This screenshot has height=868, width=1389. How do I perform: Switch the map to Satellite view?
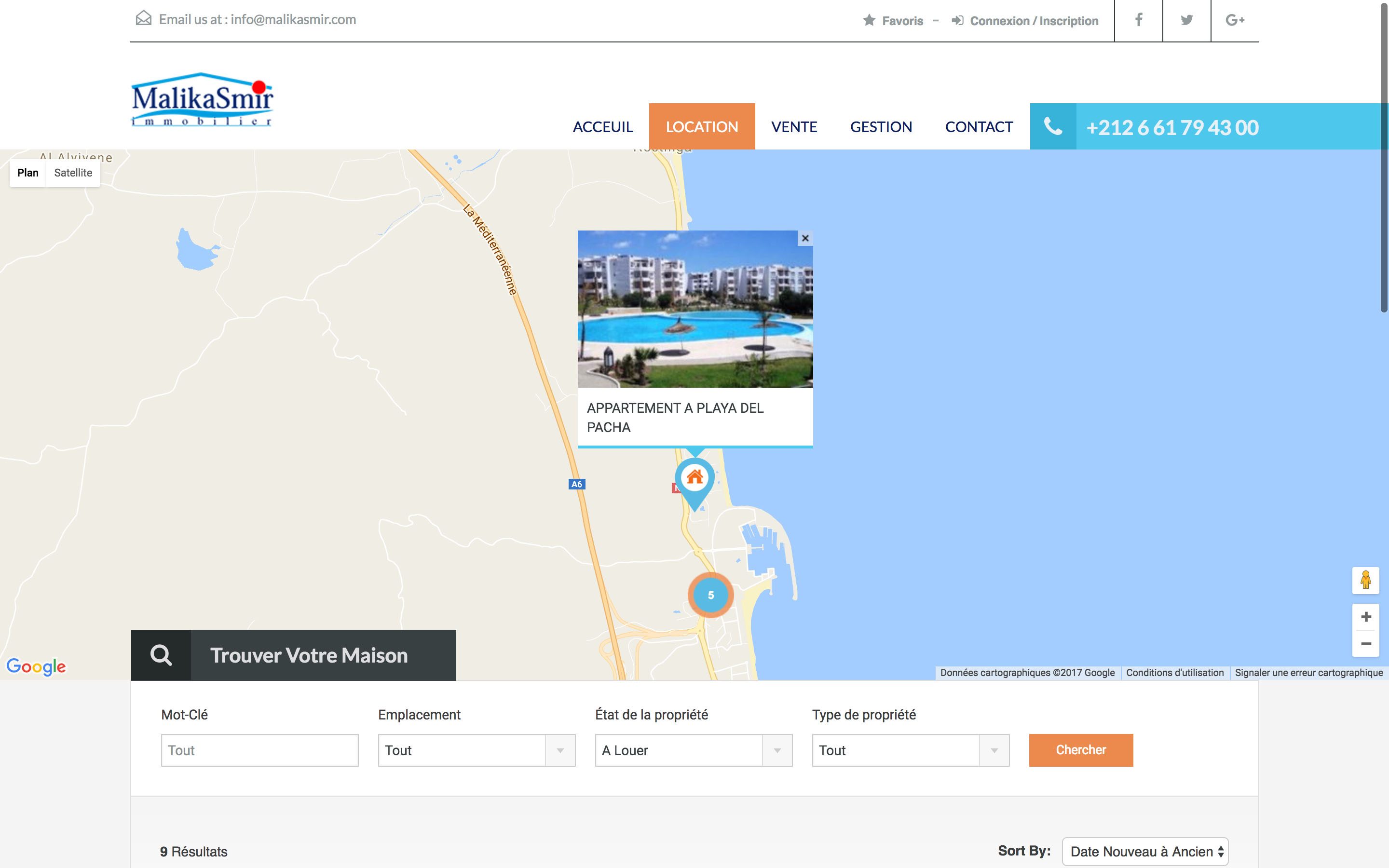pyautogui.click(x=73, y=173)
